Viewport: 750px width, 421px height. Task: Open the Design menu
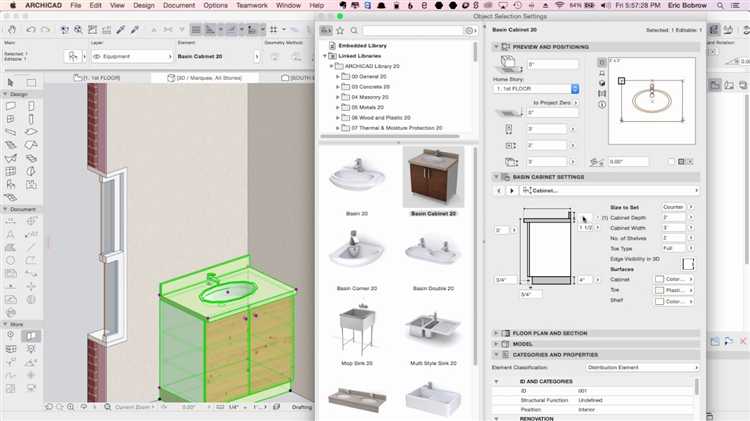pos(144,5)
